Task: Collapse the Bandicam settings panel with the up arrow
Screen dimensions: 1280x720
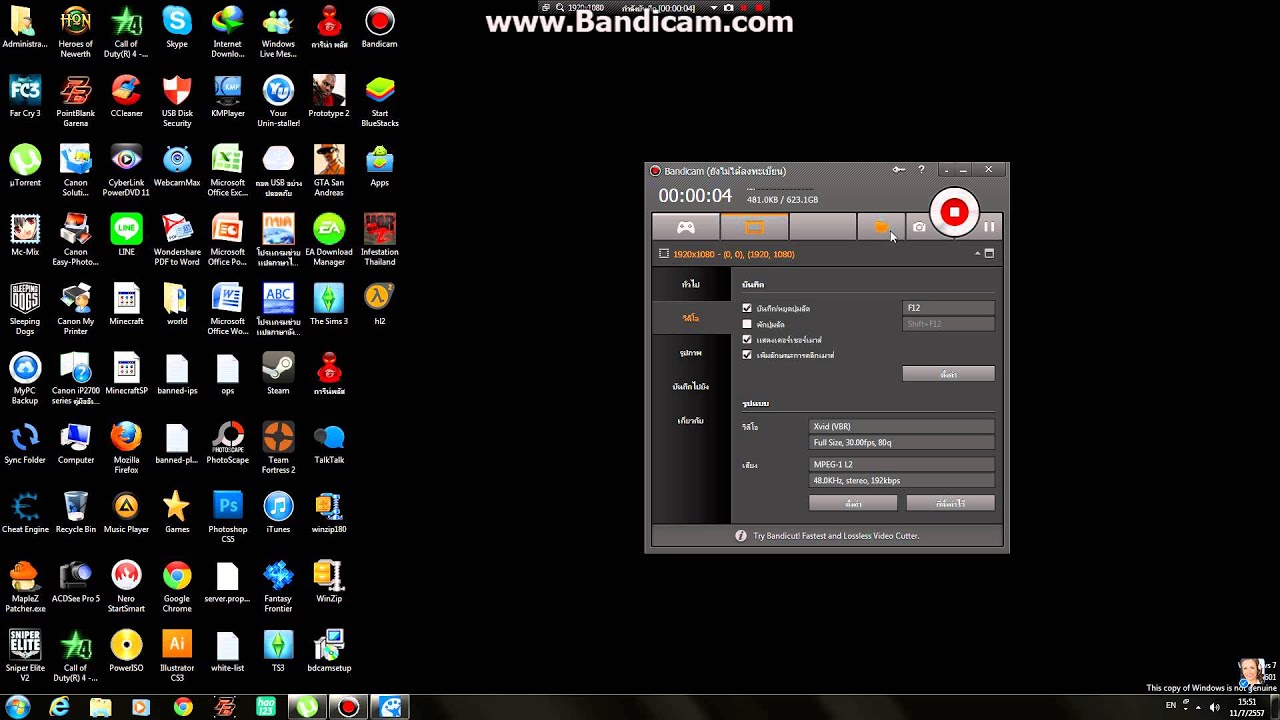Action: tap(977, 254)
